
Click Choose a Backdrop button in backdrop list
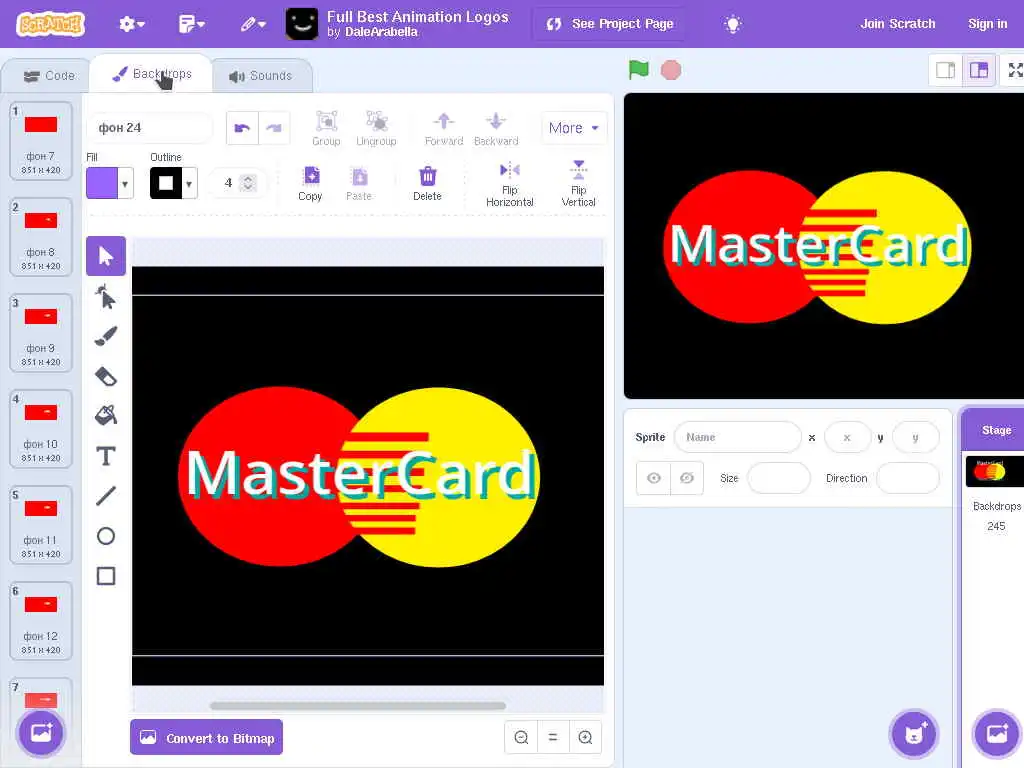coord(41,733)
